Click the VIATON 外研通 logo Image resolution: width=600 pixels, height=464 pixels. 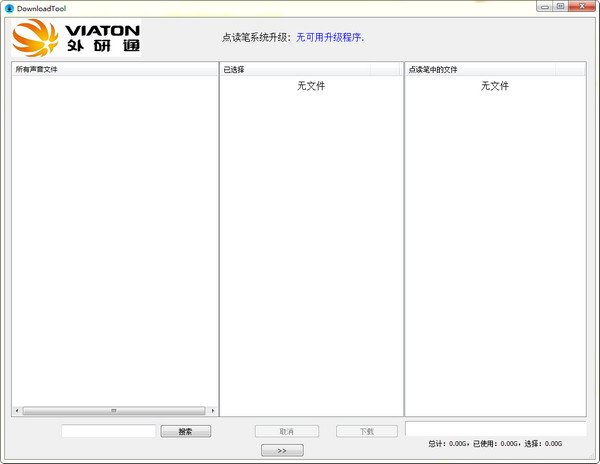(76, 37)
